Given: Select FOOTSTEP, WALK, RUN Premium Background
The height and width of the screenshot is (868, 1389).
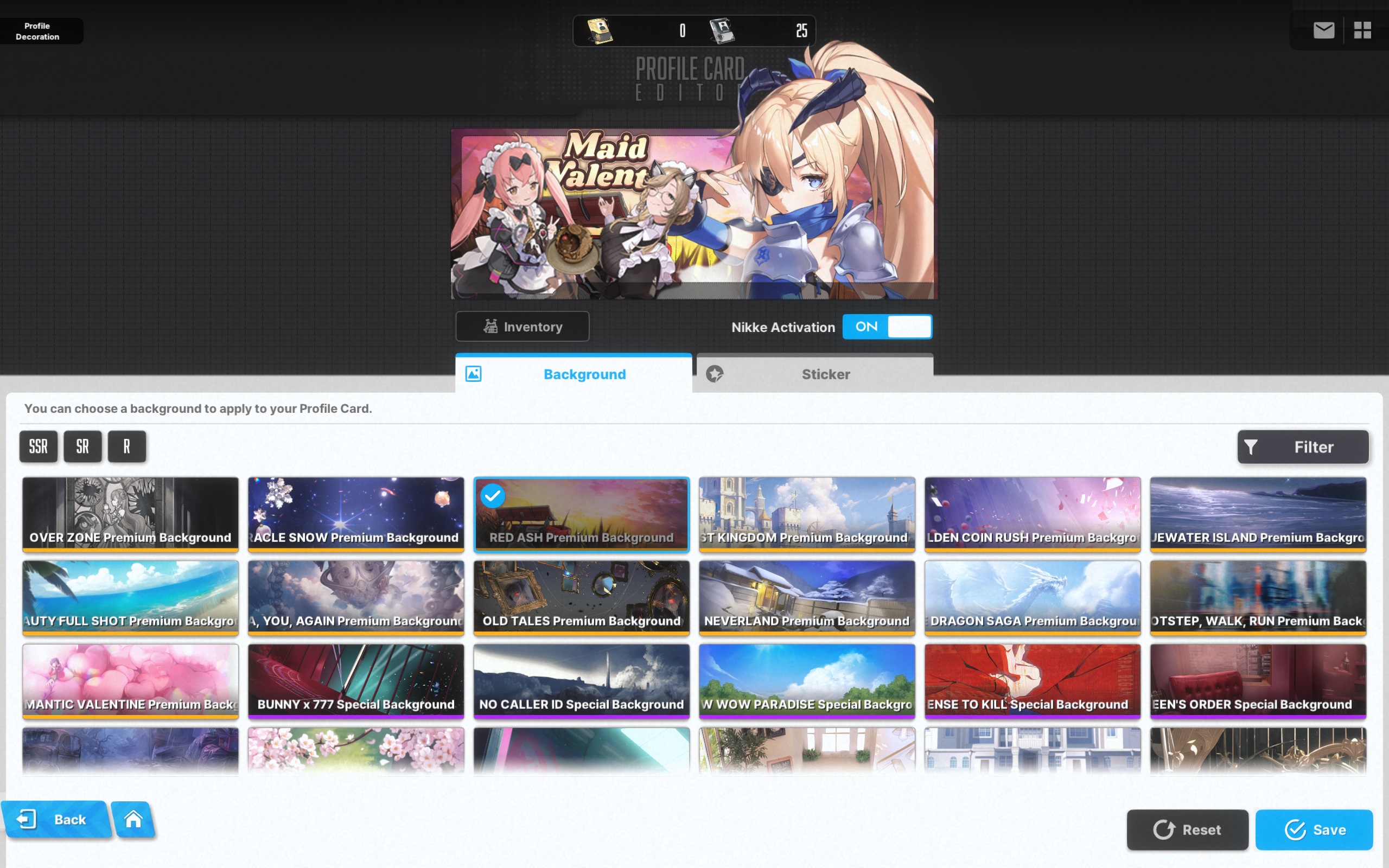Looking at the screenshot, I should 1258,598.
